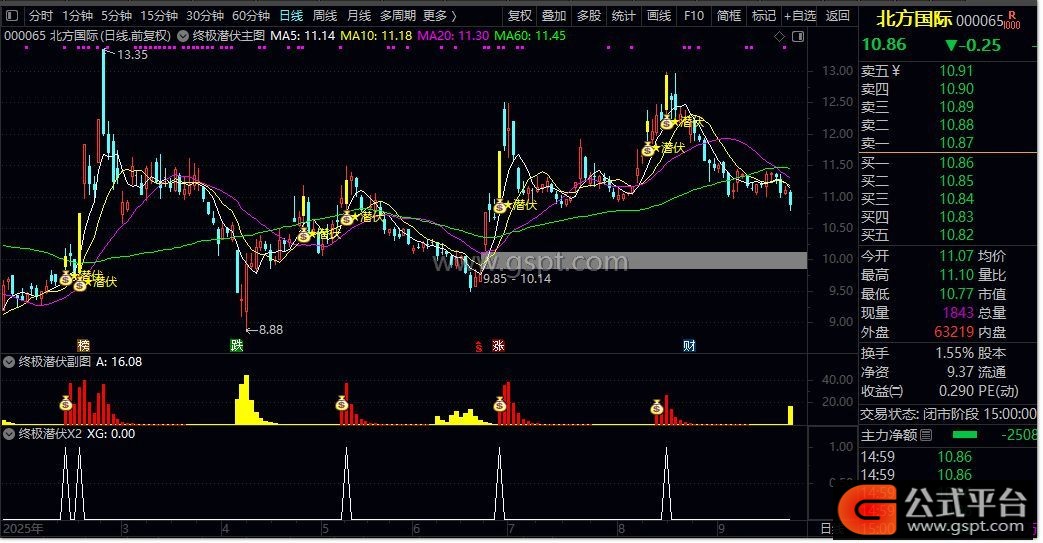Click the green 跌 marker icon
Image resolution: width=1043 pixels, height=543 pixels.
pyautogui.click(x=236, y=346)
